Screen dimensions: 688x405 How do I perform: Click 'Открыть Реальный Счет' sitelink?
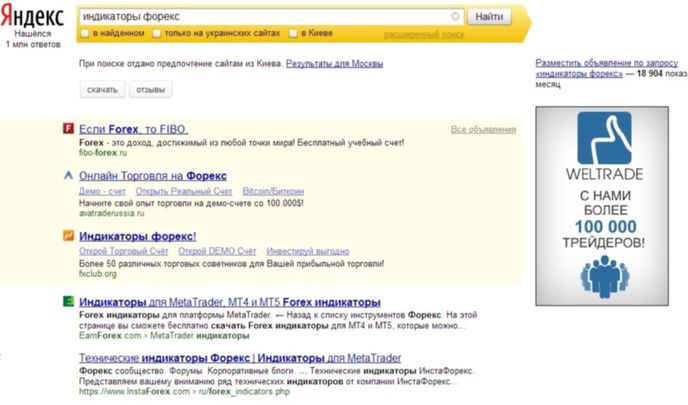coord(184,191)
